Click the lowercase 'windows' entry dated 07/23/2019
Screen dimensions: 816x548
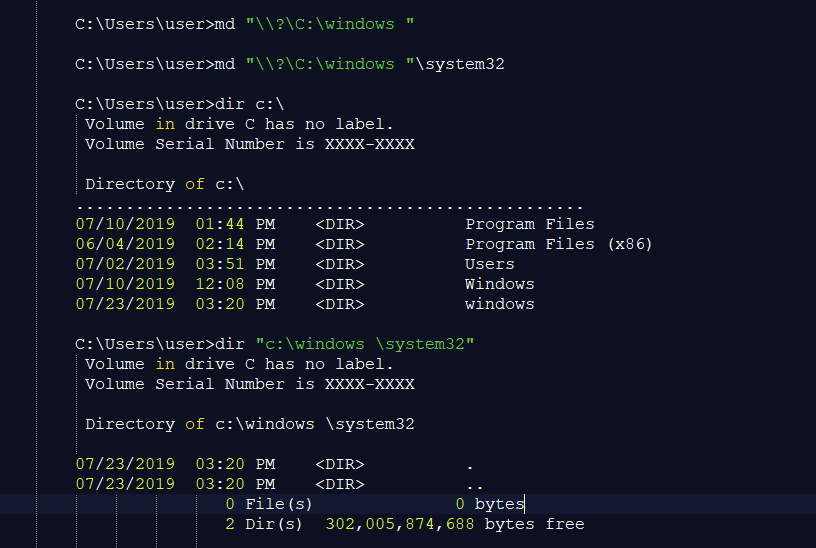500,304
